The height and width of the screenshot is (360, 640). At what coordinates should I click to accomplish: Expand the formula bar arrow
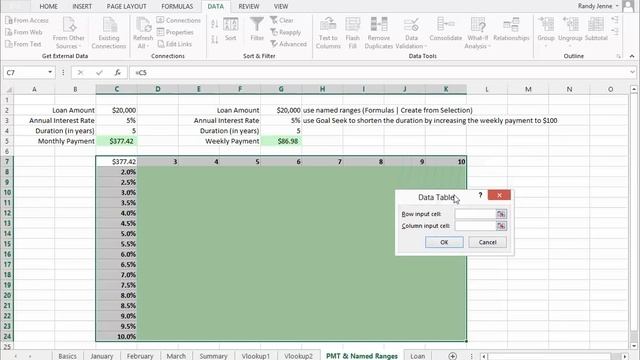pyautogui.click(x=632, y=72)
